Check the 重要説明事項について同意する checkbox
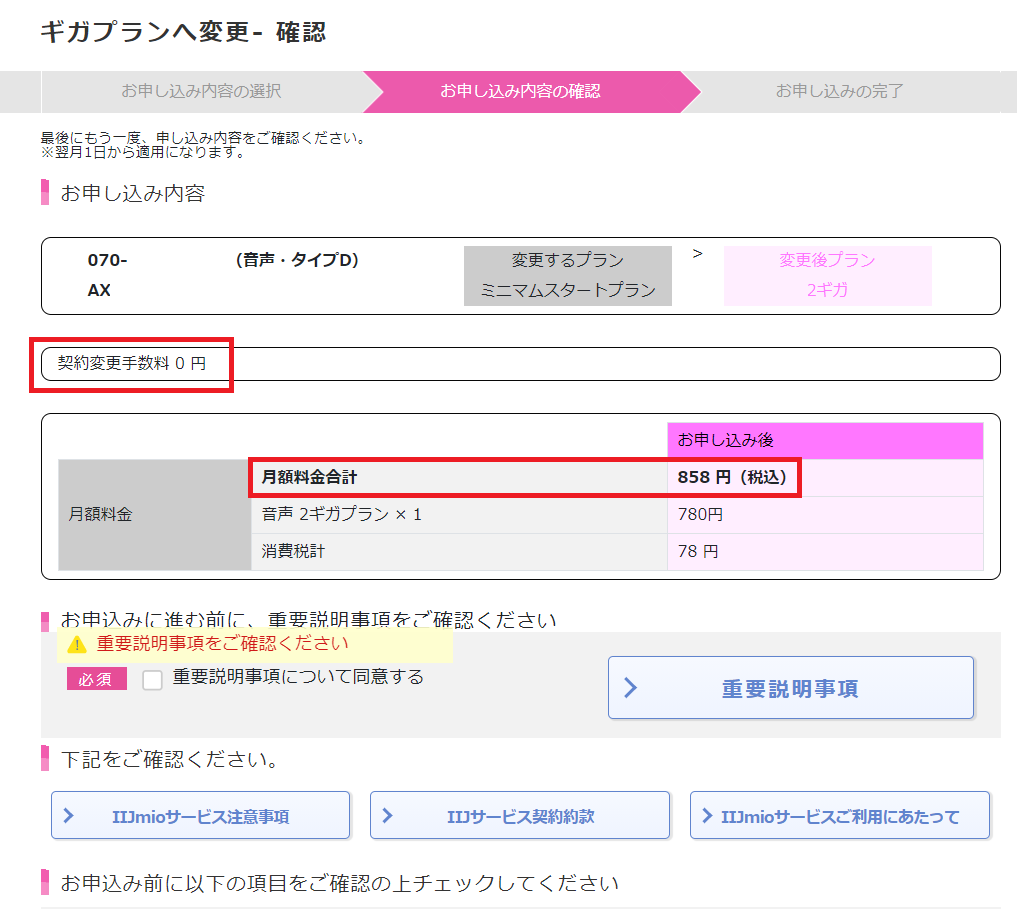The height and width of the screenshot is (909, 1017). 152,680
